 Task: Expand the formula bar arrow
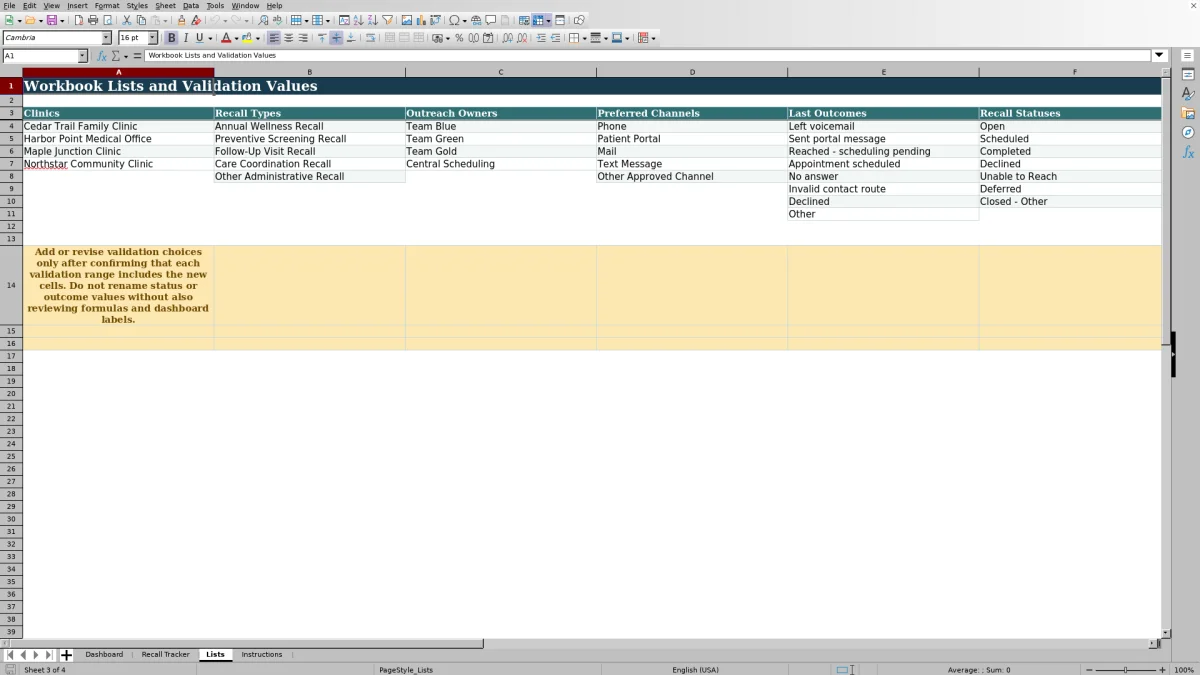[x=1160, y=56]
